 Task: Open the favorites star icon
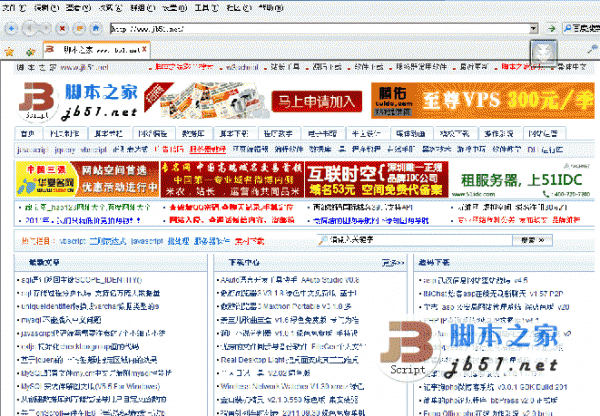[9, 51]
